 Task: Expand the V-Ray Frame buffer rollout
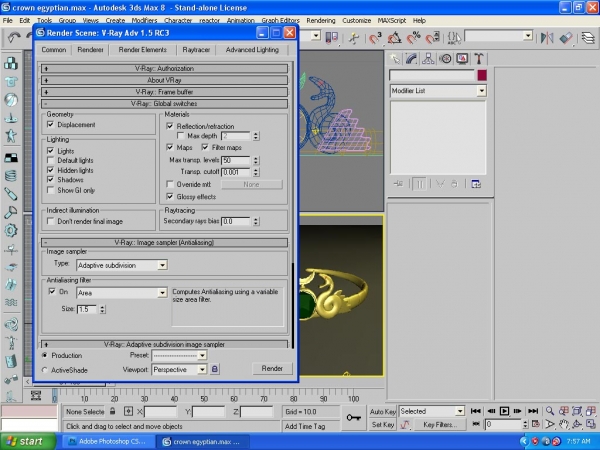click(165, 92)
